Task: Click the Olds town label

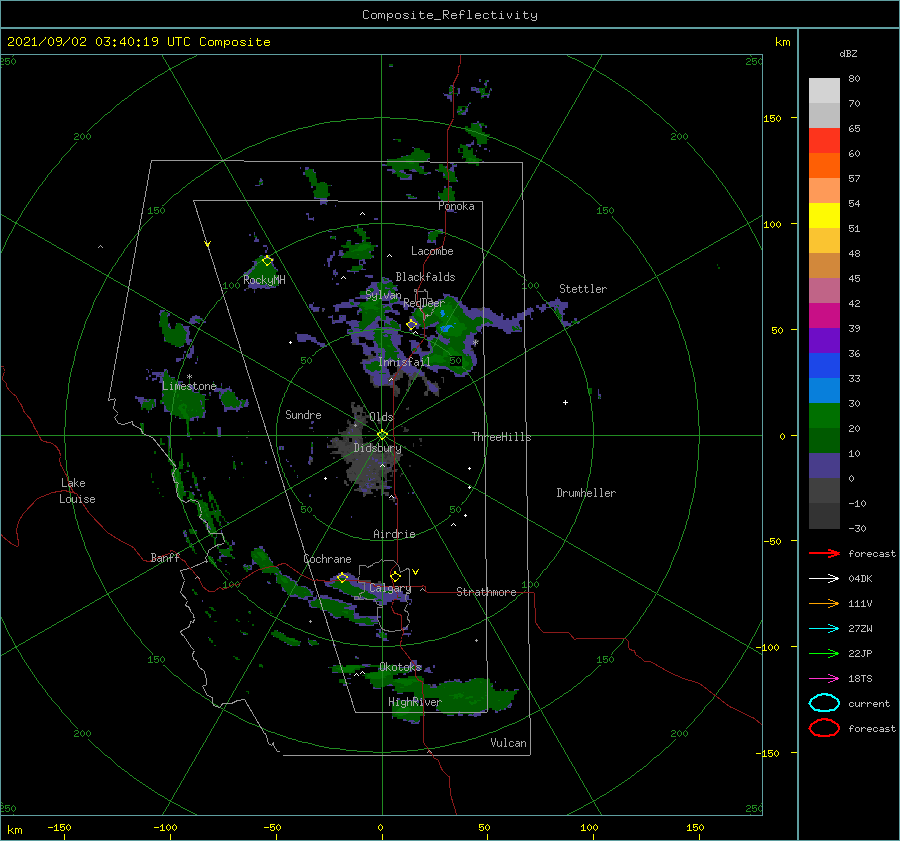Action: [x=381, y=417]
